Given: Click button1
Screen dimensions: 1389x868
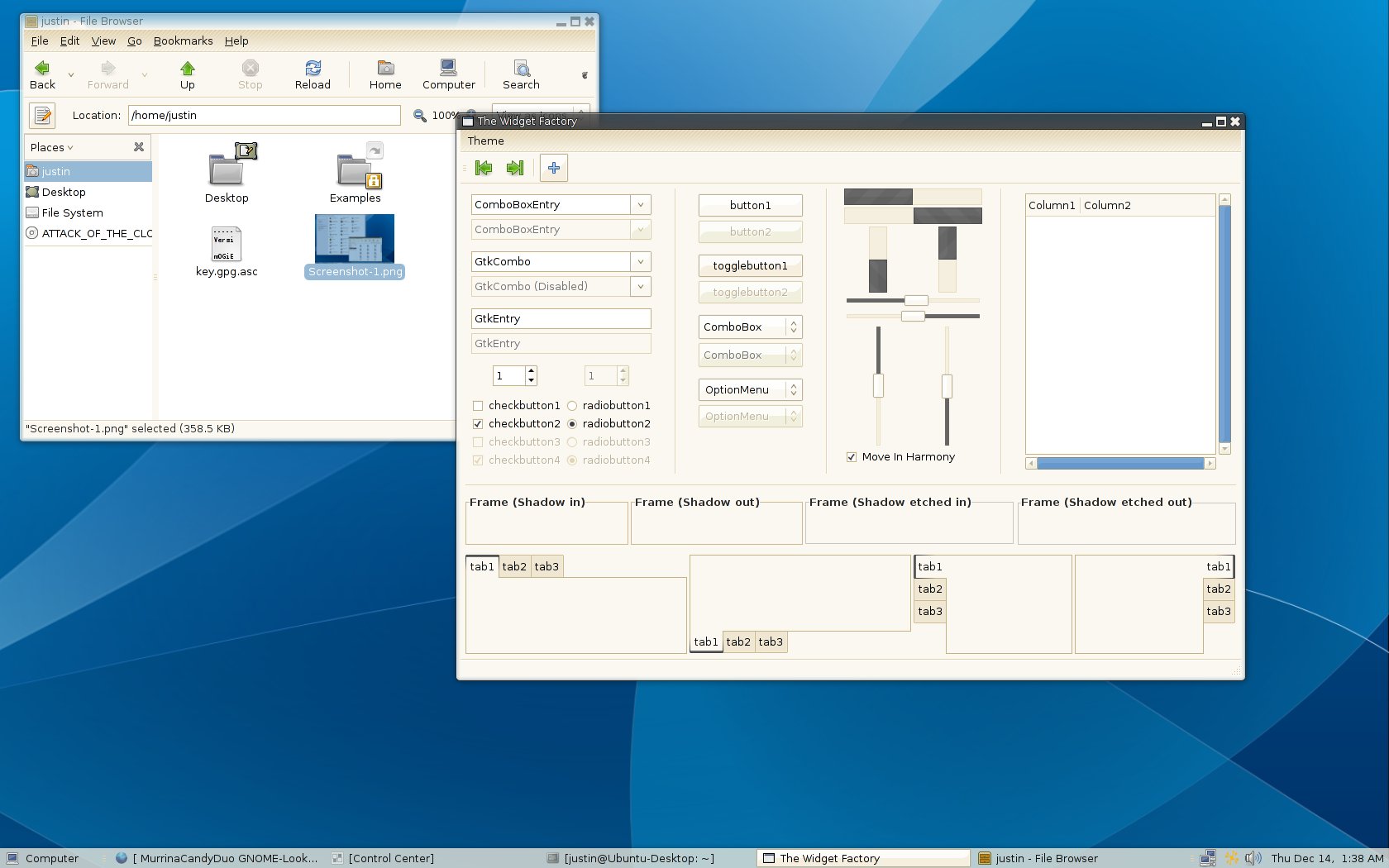Looking at the screenshot, I should click(751, 205).
